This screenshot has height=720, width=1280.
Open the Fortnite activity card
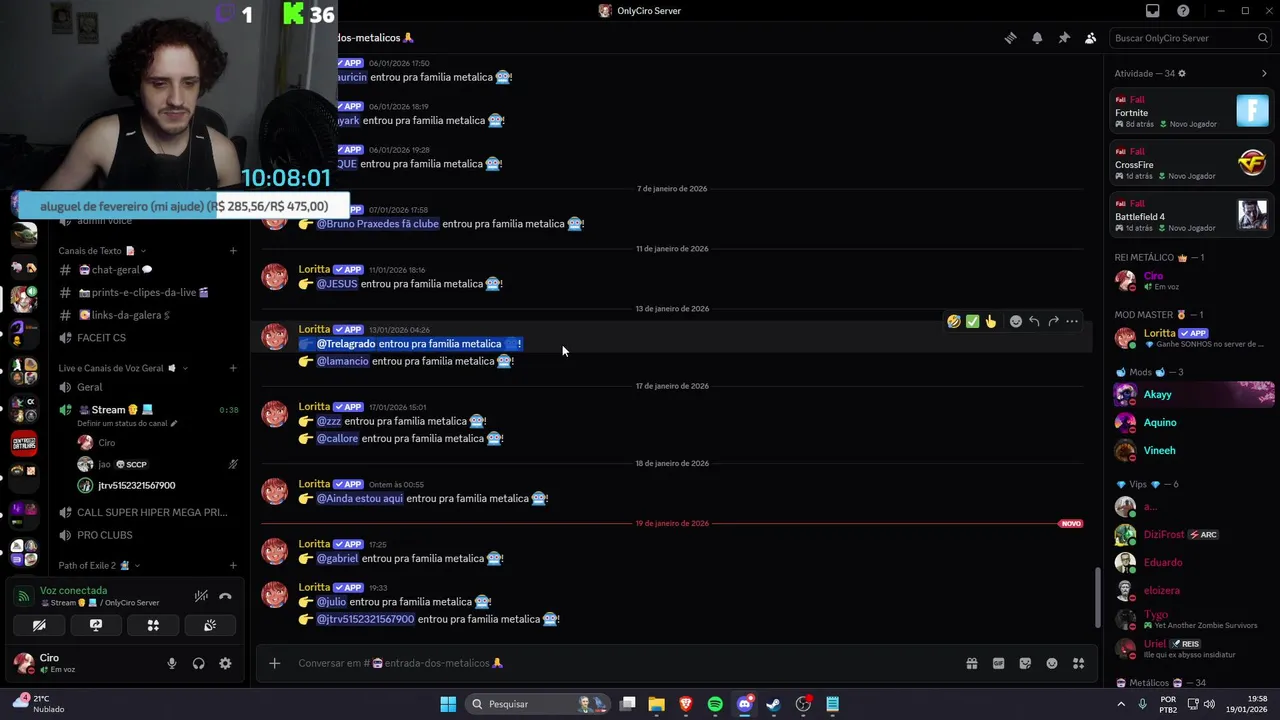[x=1191, y=111]
